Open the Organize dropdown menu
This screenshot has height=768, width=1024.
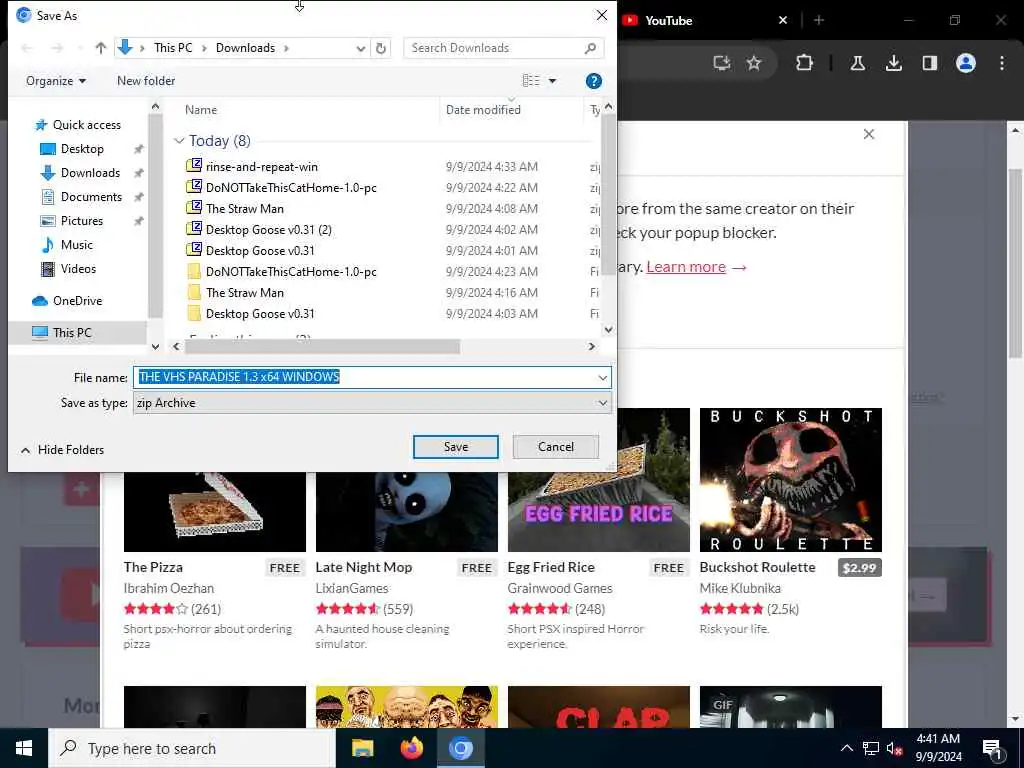coord(56,81)
